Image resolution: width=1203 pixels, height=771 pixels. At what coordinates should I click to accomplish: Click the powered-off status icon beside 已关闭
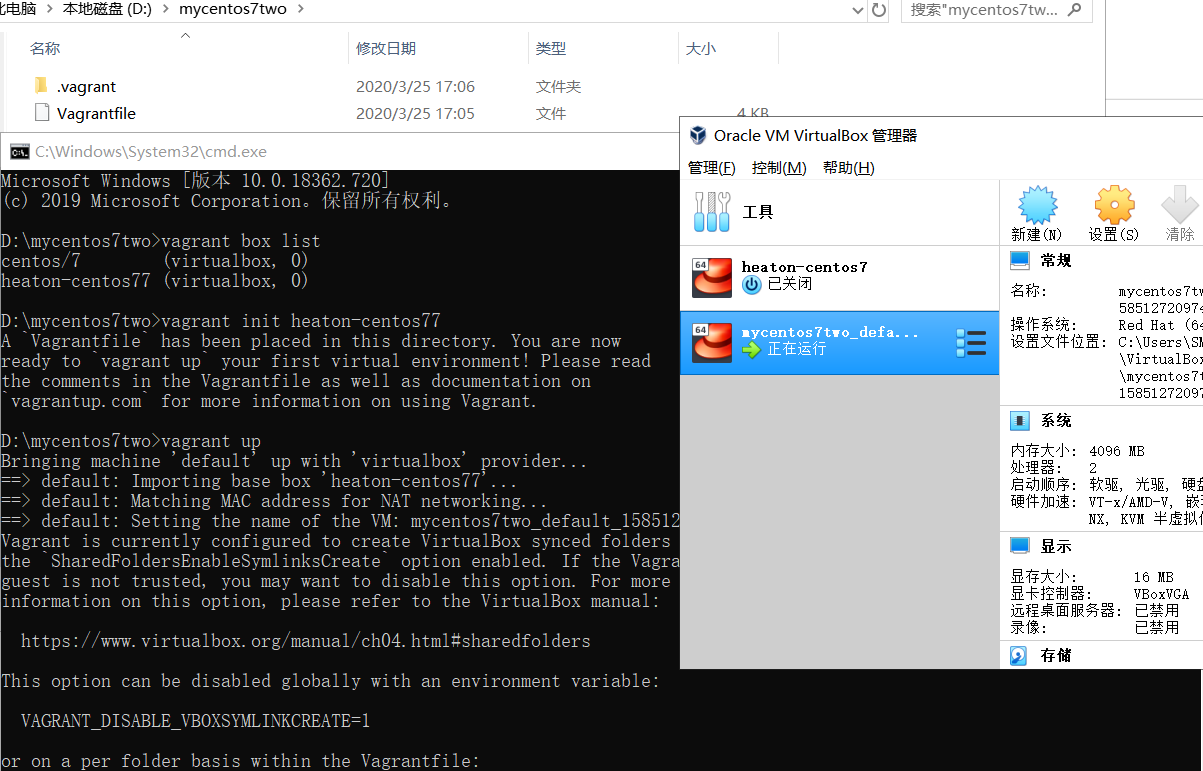(752, 285)
